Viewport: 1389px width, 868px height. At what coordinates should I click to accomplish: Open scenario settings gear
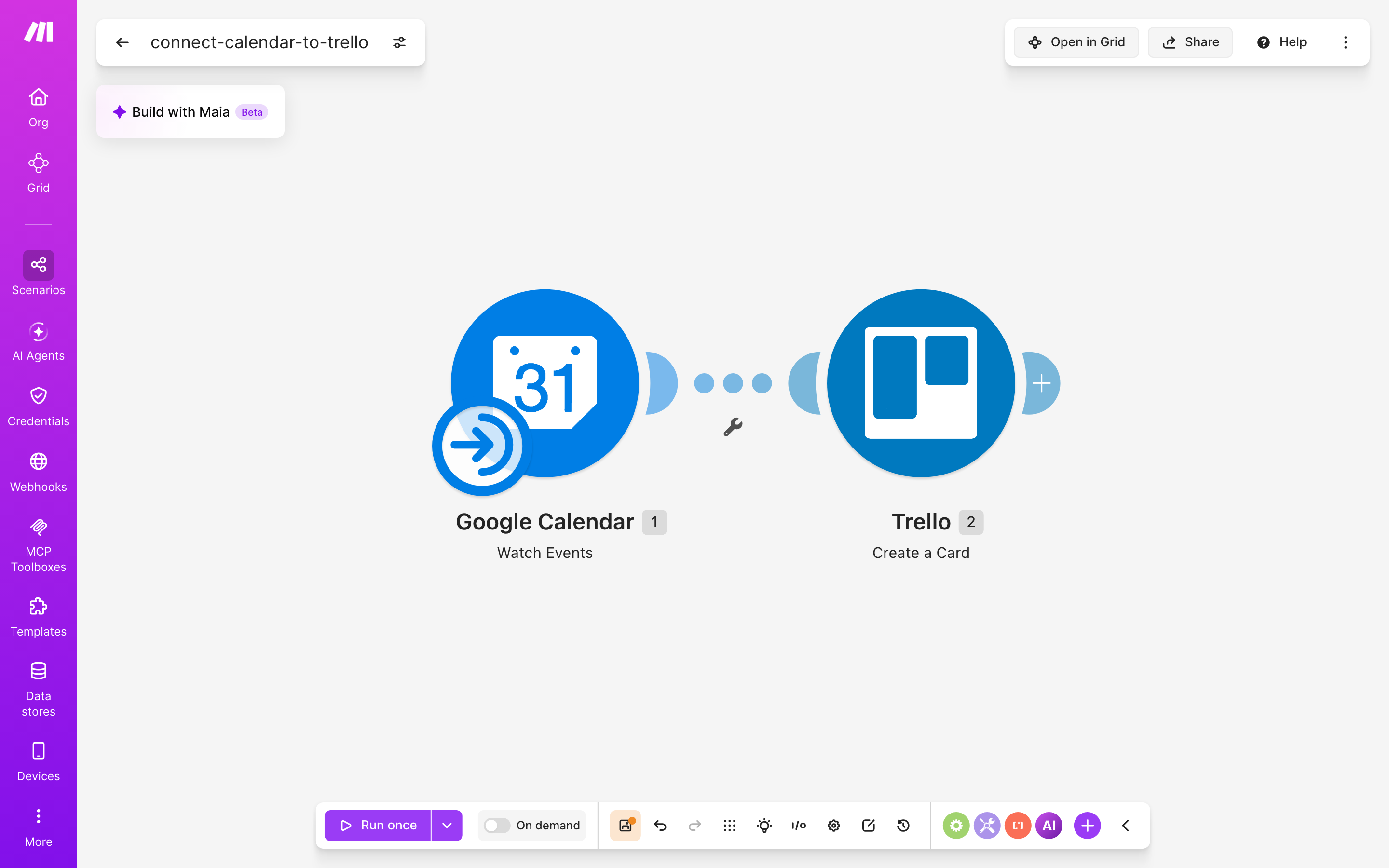pyautogui.click(x=833, y=826)
